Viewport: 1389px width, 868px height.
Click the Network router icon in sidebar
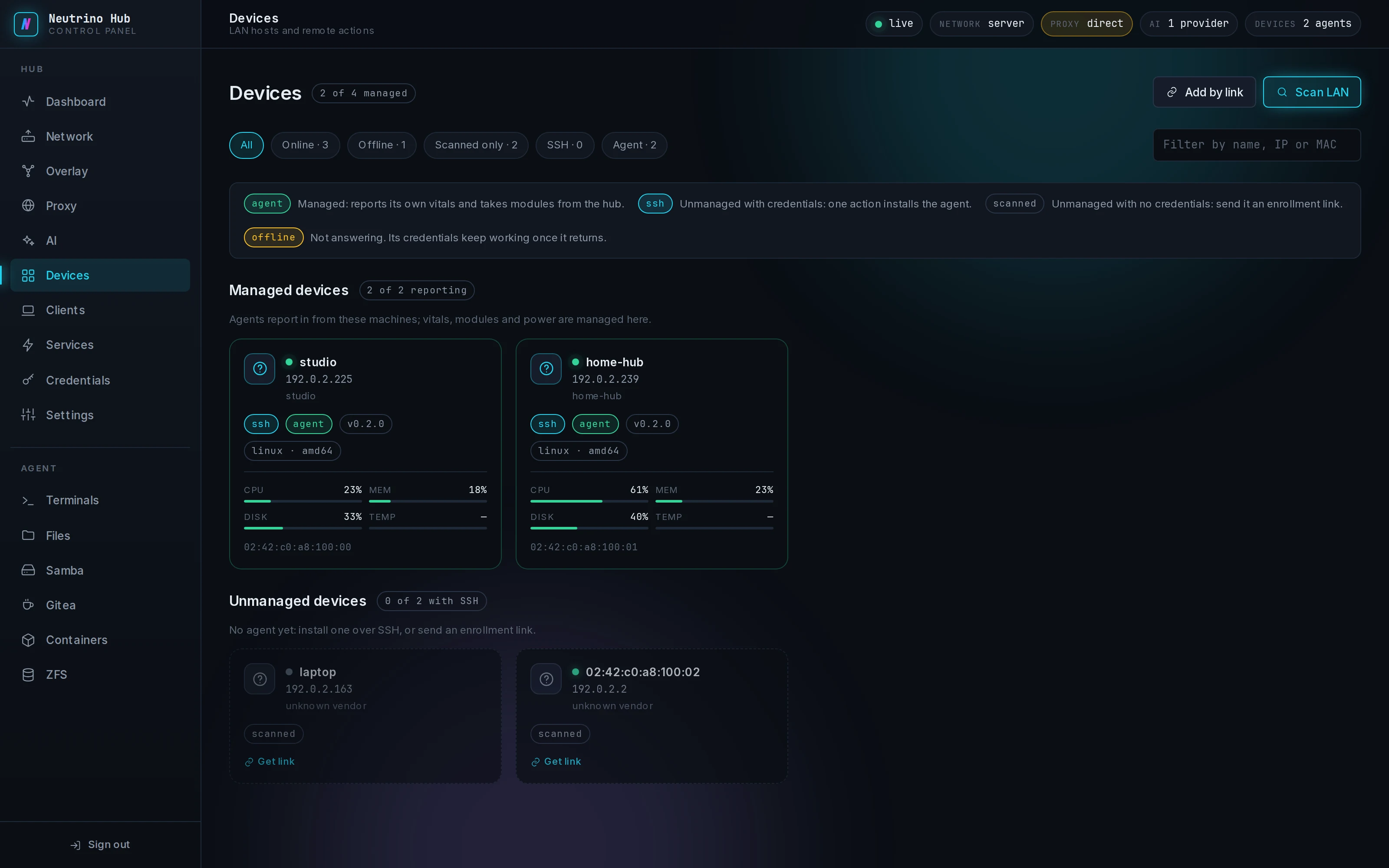tap(28, 137)
